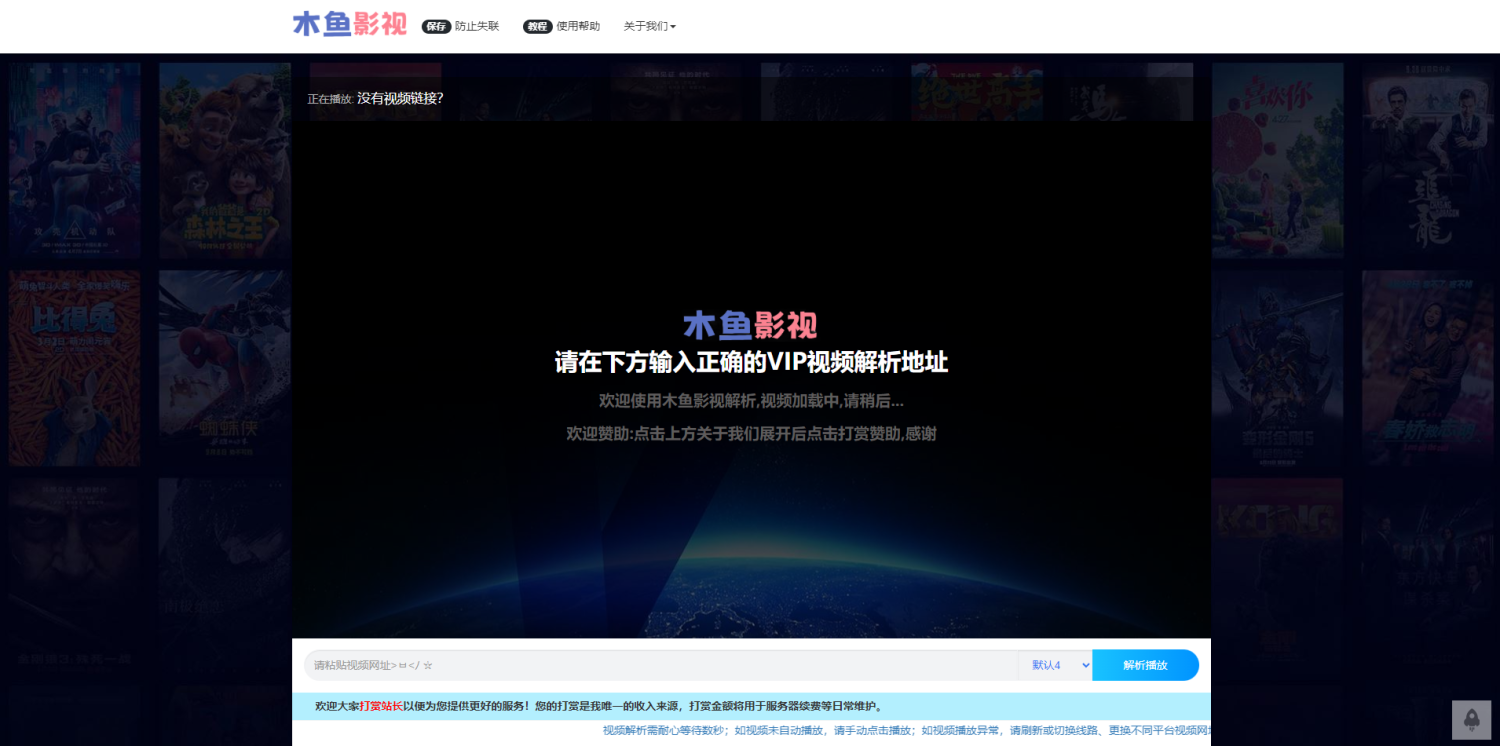Click the 比得兔 movie poster
1500x746 pixels.
[75, 368]
